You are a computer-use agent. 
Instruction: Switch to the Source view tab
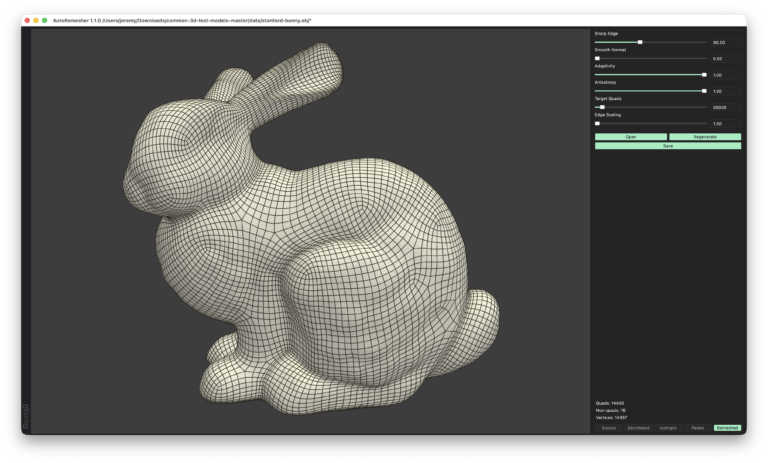(x=608, y=428)
